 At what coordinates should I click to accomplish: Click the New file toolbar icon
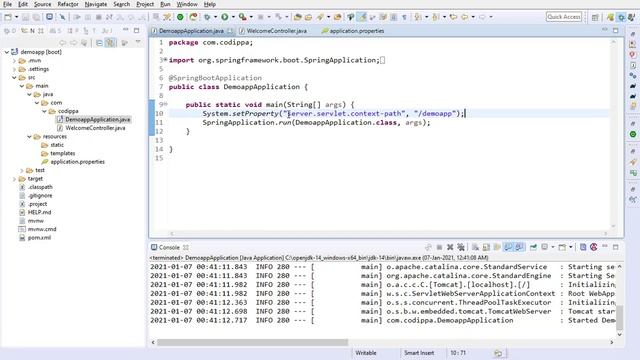(x=8, y=17)
